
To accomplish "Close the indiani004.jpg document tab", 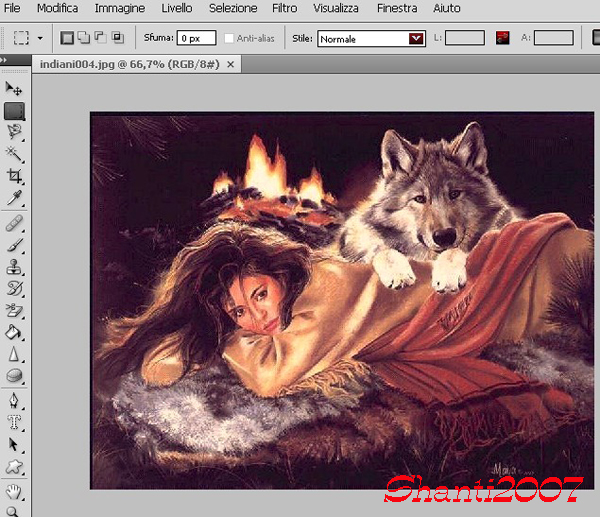I will coord(230,65).
